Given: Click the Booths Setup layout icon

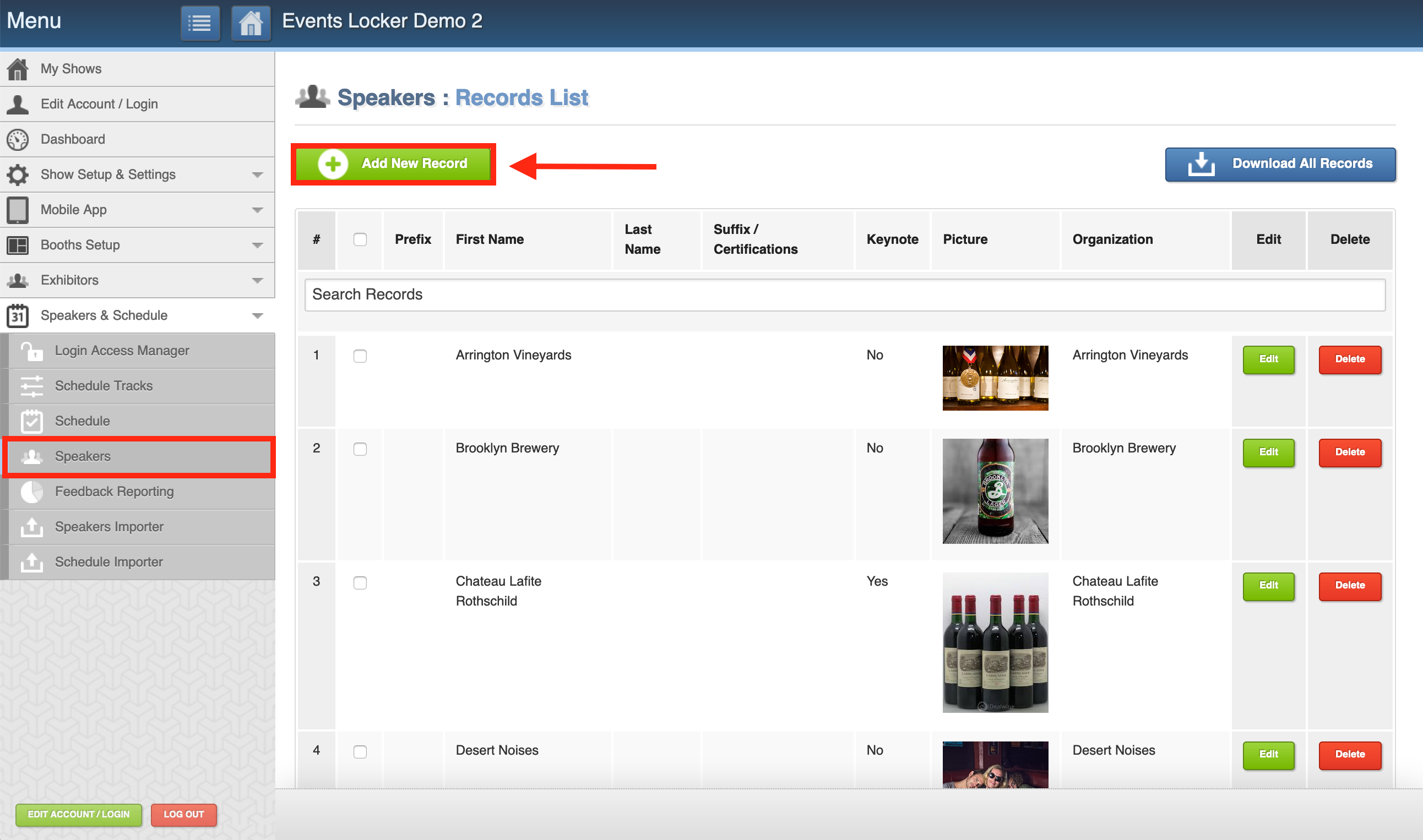Looking at the screenshot, I should (x=18, y=245).
